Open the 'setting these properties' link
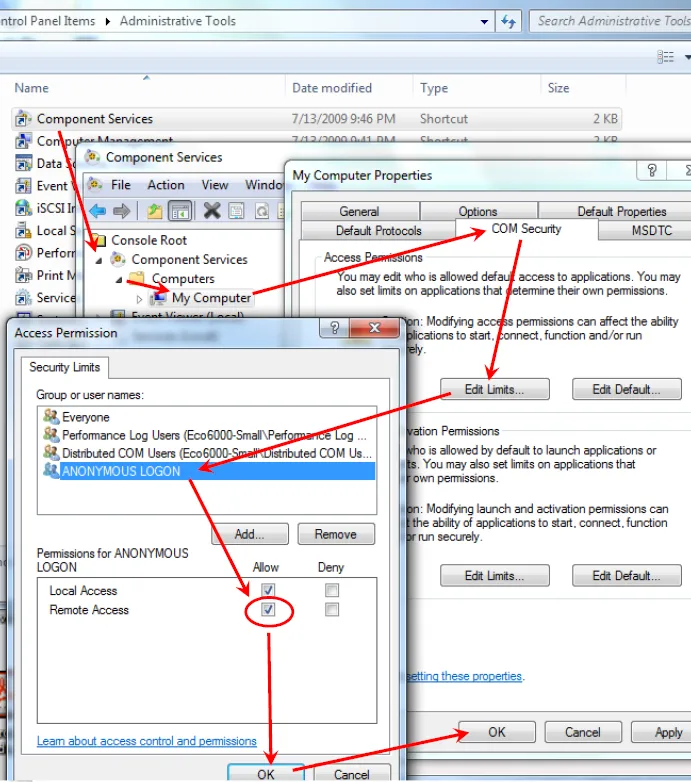Screen dimensions: 691x782 point(465,676)
